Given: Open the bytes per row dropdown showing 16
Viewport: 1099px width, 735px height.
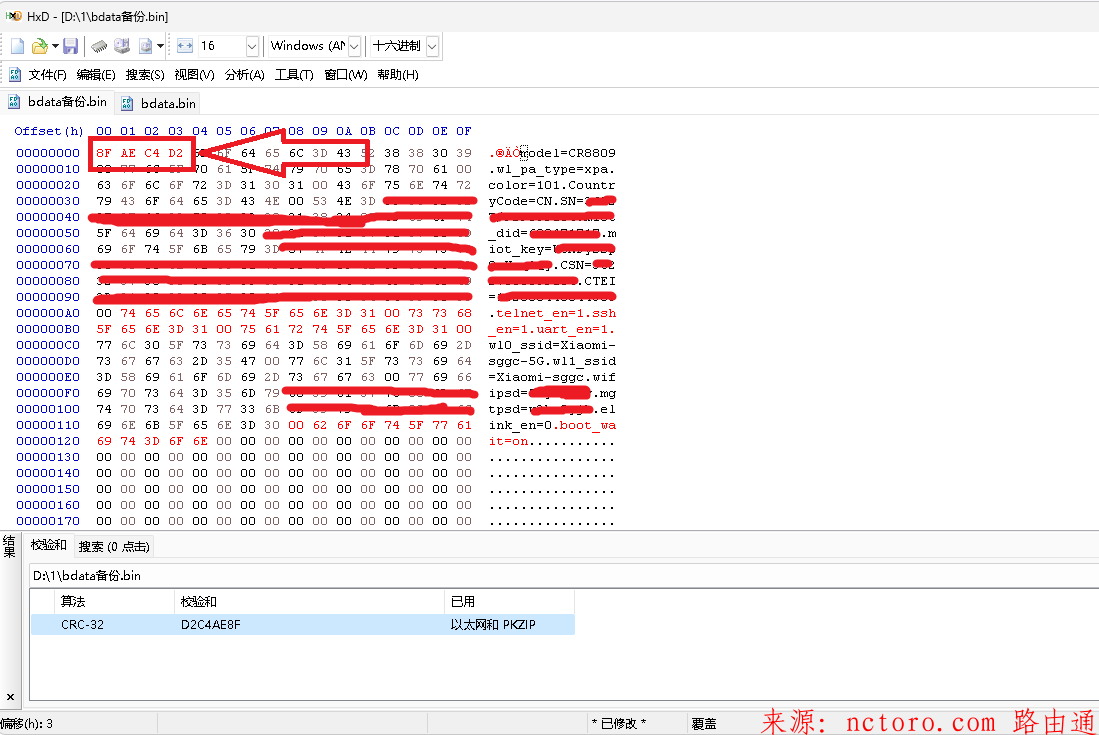Looking at the screenshot, I should click(251, 46).
